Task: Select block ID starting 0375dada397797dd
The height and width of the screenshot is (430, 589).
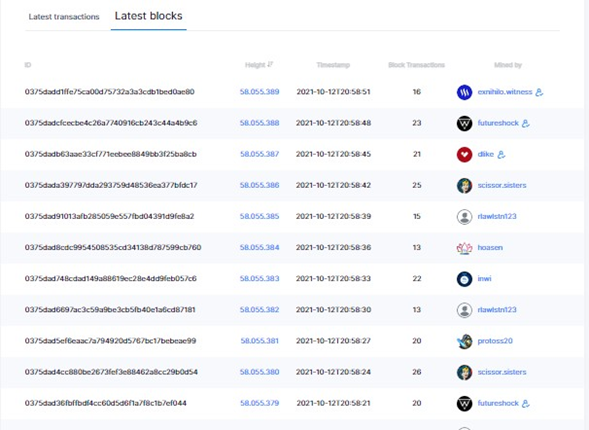Action: tap(111, 185)
